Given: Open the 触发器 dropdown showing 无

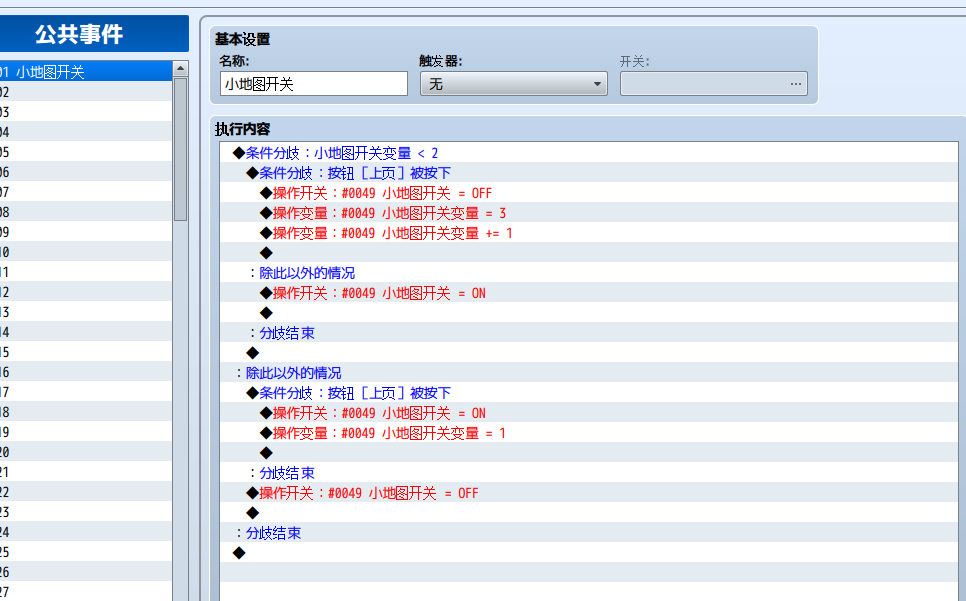Looking at the screenshot, I should (x=514, y=84).
